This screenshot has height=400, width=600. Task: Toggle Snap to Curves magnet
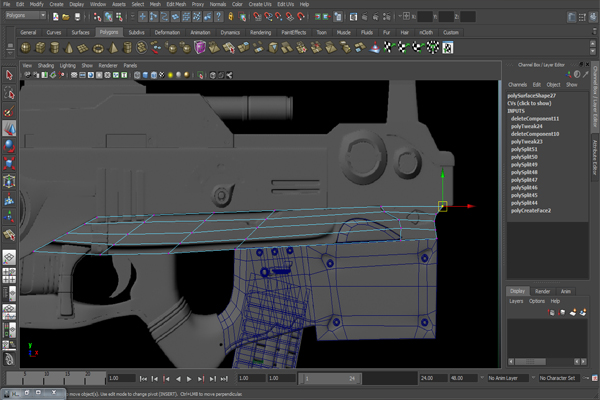coord(268,16)
